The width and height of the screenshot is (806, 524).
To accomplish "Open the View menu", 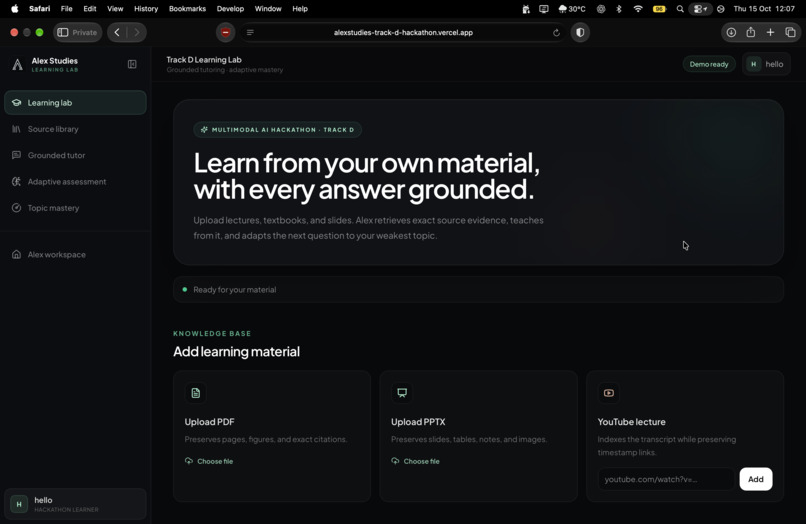I will point(115,9).
